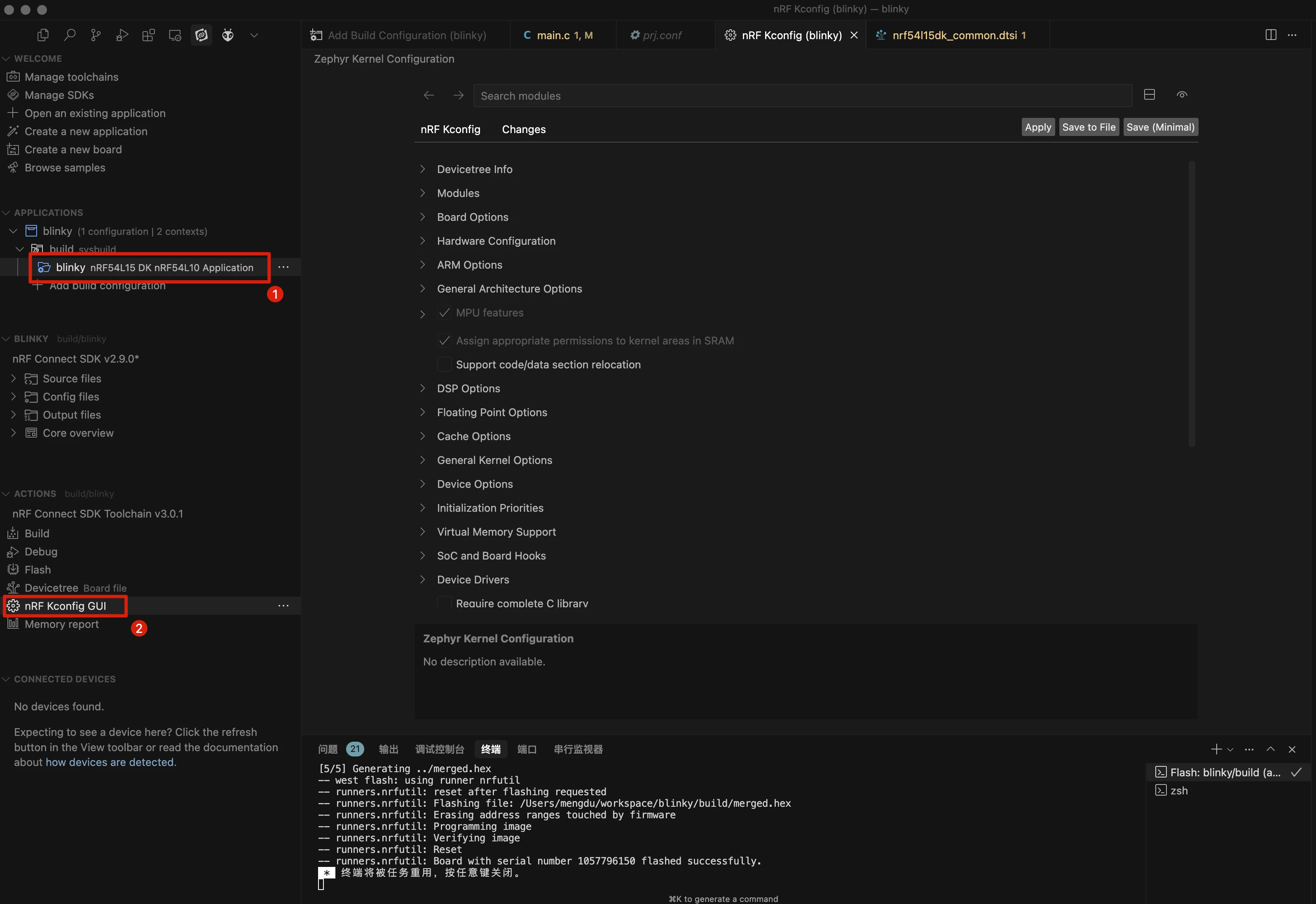Viewport: 1316px width, 904px height.
Task: Open Source Control view icon
Action: 96,35
